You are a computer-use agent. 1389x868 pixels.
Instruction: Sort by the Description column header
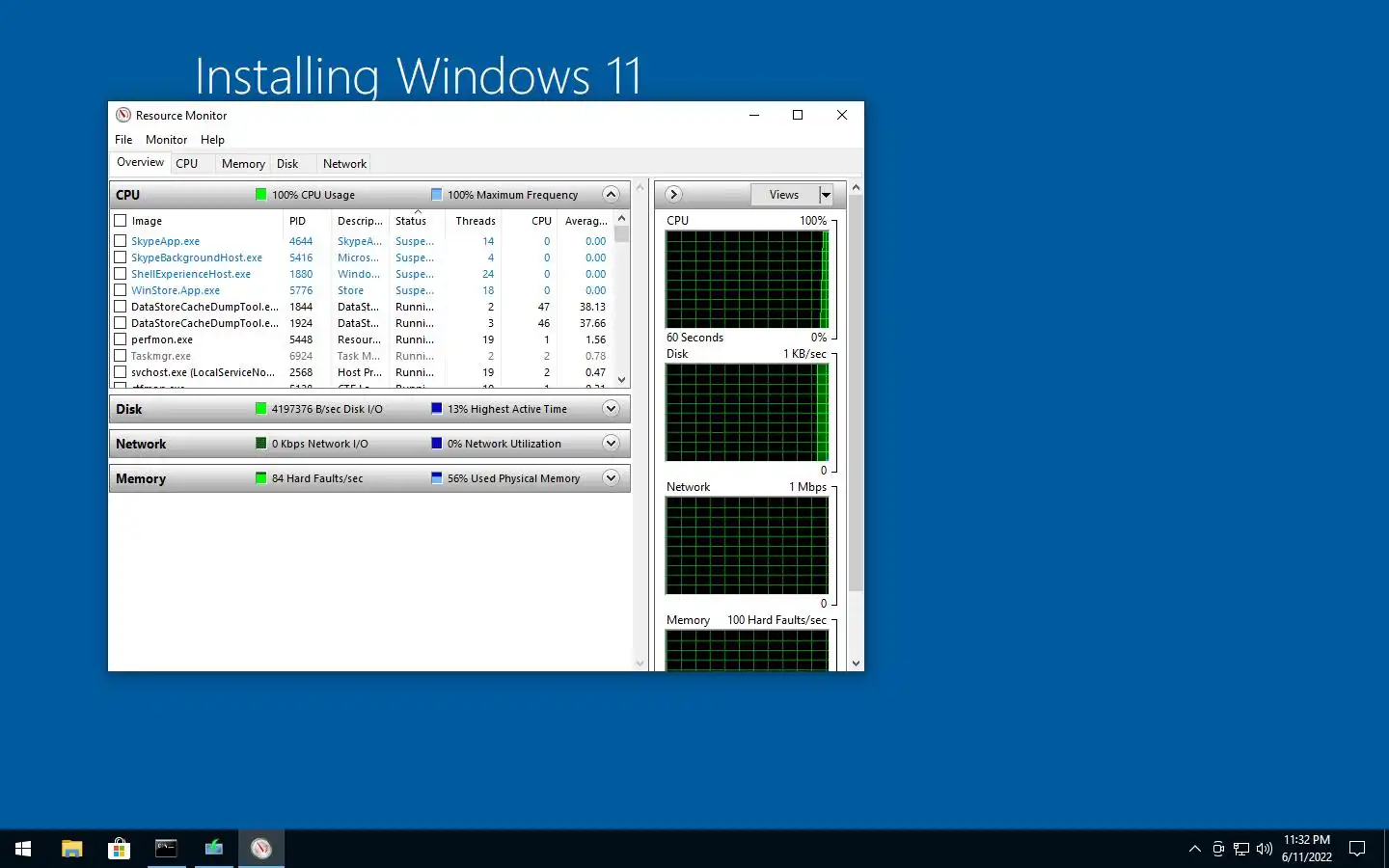[x=360, y=221]
